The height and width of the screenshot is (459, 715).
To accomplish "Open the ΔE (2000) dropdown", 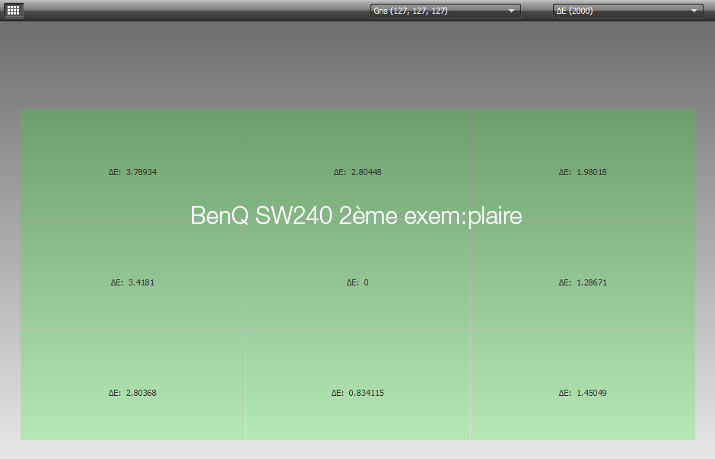I will coord(628,11).
